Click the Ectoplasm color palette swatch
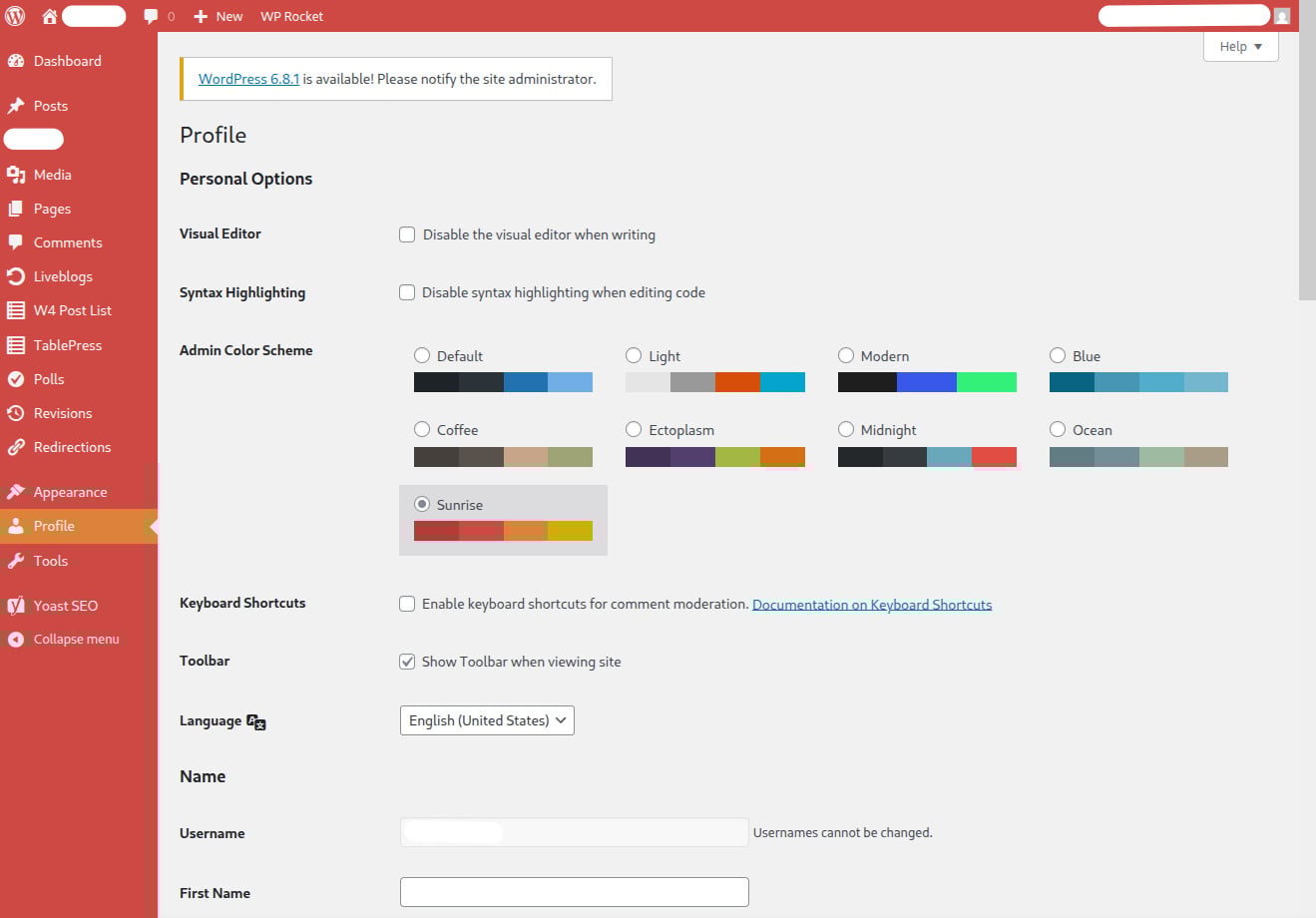The width and height of the screenshot is (1316, 918). pyautogui.click(x=714, y=457)
